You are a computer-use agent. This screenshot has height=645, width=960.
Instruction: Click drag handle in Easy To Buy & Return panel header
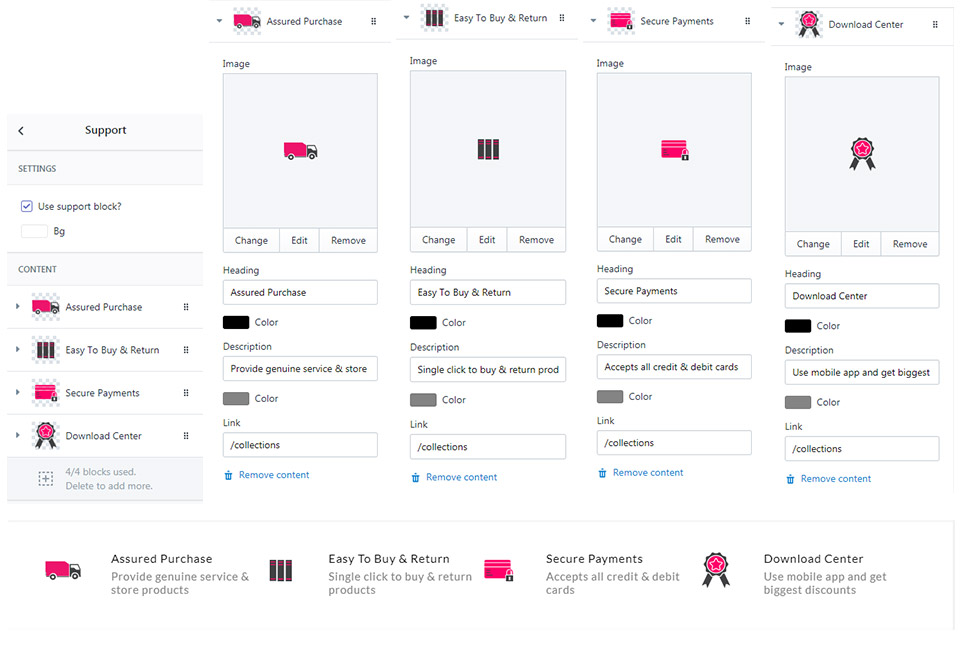[562, 18]
